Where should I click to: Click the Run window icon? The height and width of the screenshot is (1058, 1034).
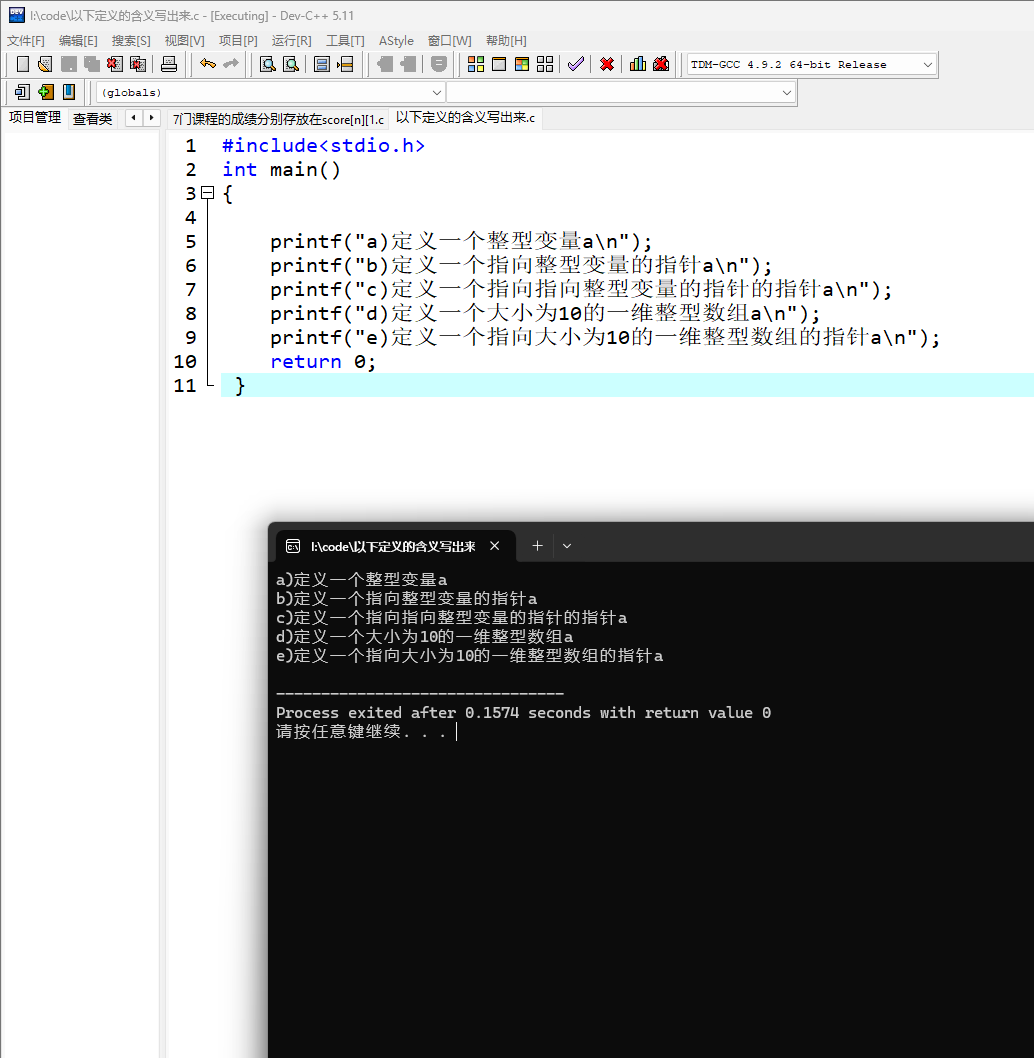[x=499, y=64]
